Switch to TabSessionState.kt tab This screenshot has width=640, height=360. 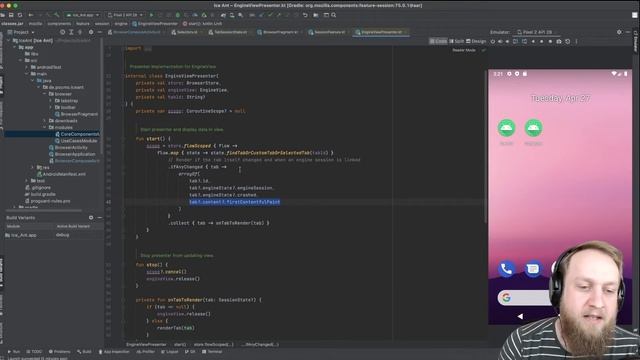coord(228,32)
